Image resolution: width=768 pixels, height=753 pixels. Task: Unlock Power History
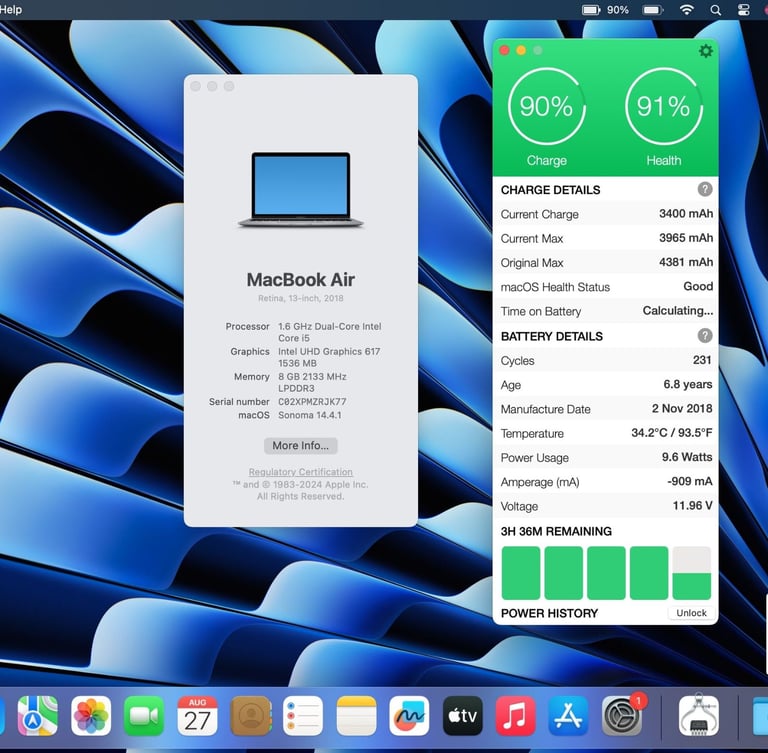[691, 613]
